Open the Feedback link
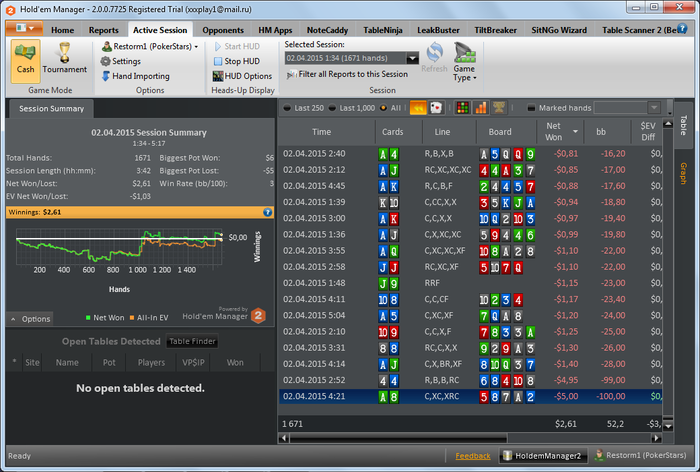The image size is (700, 472). tap(473, 456)
